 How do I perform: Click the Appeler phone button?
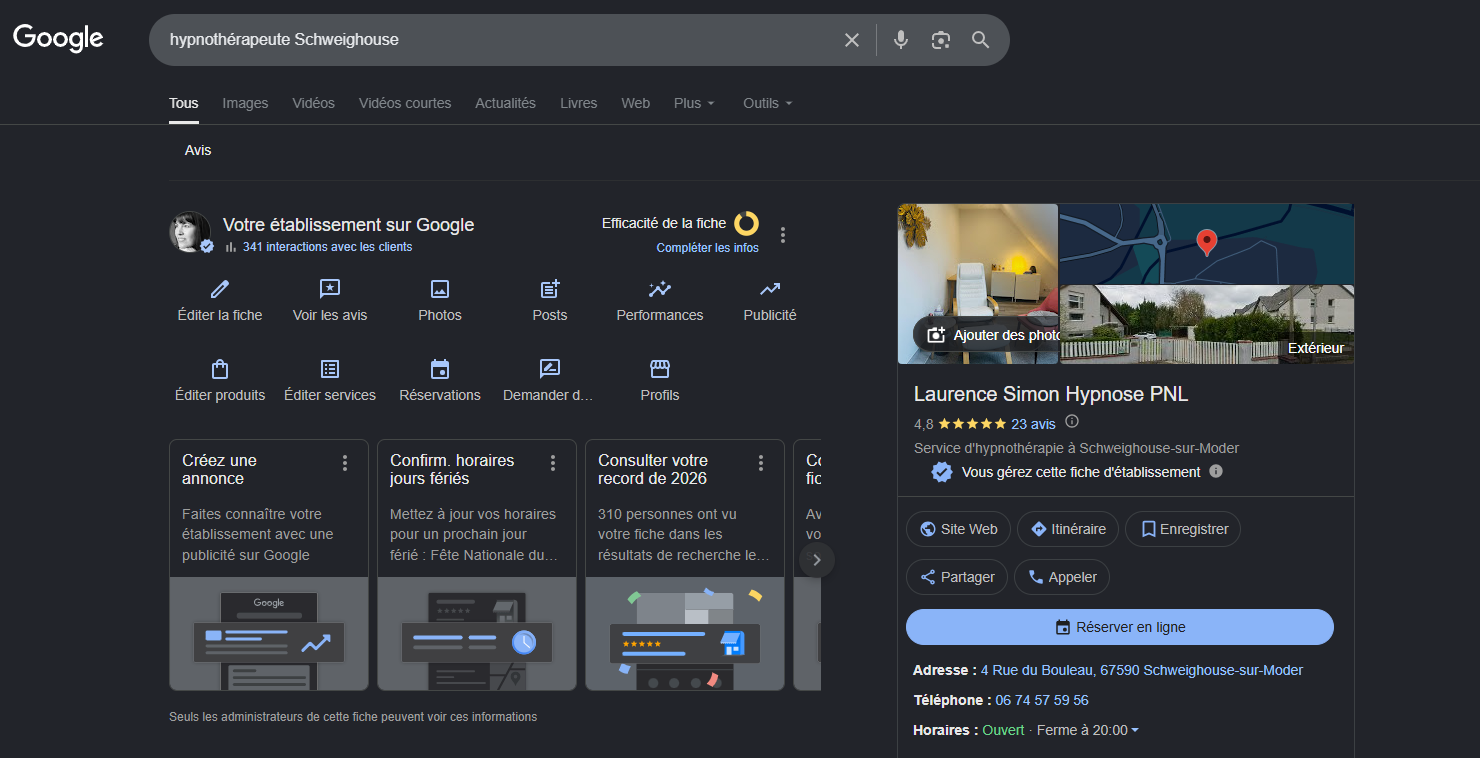[x=1062, y=577]
